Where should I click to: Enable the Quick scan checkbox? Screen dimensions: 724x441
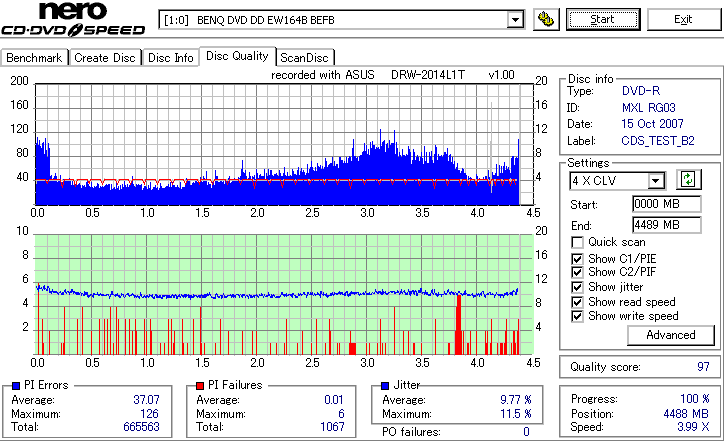[577, 242]
